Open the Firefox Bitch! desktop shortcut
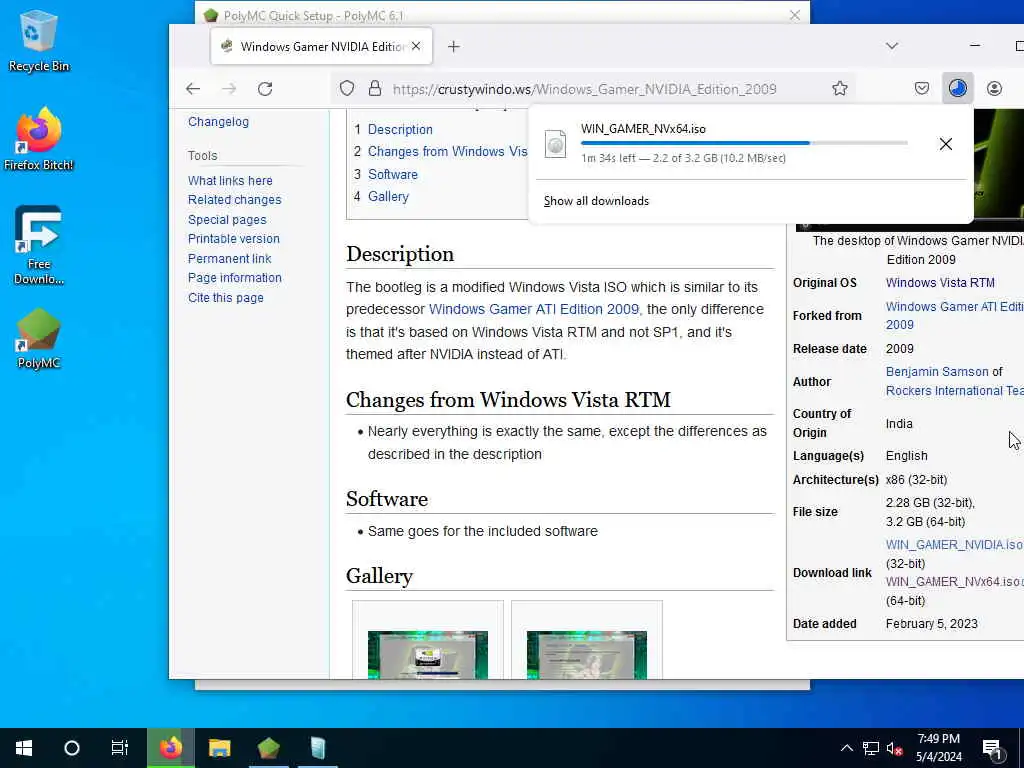 point(39,138)
